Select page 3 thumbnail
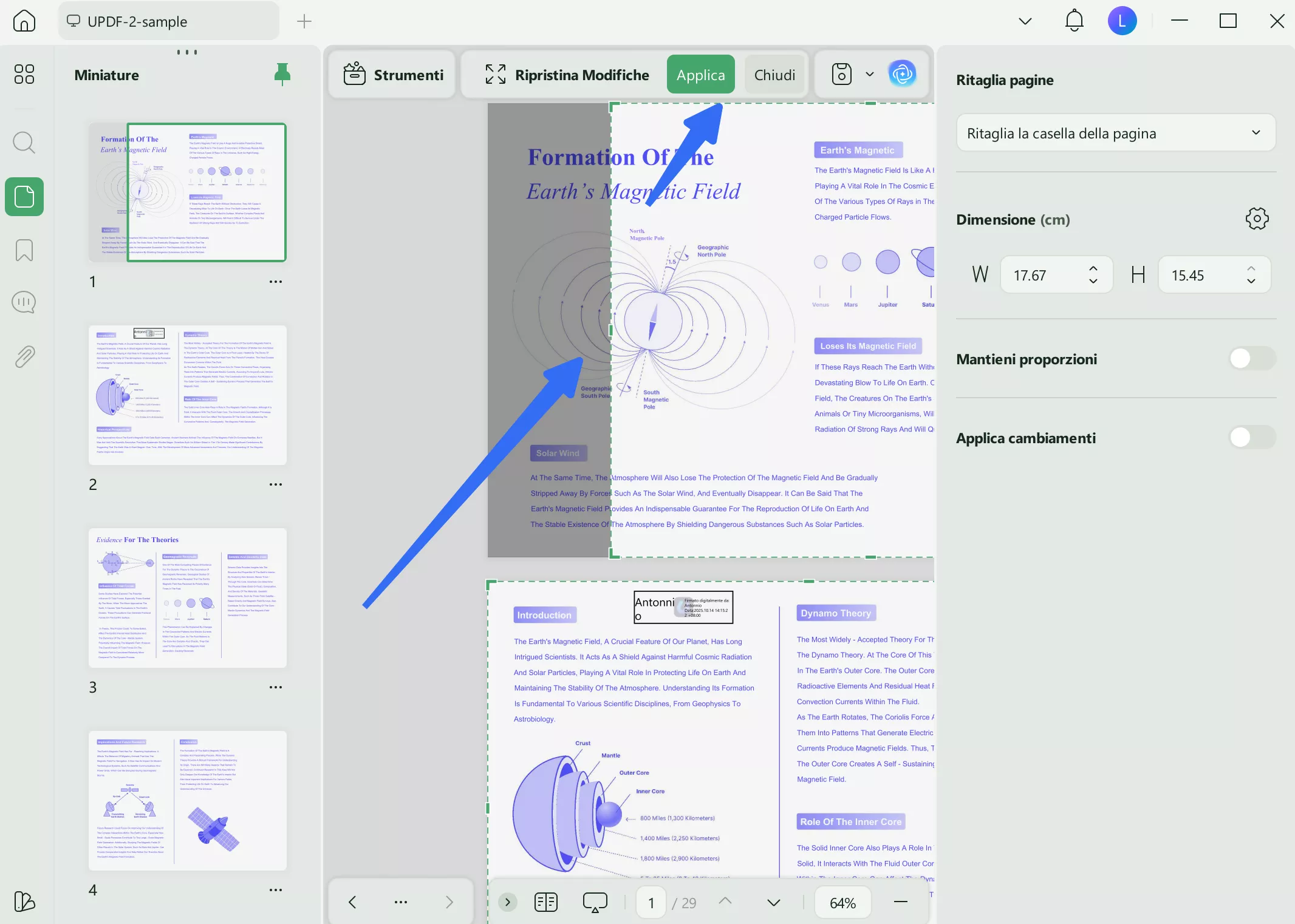 click(x=187, y=598)
